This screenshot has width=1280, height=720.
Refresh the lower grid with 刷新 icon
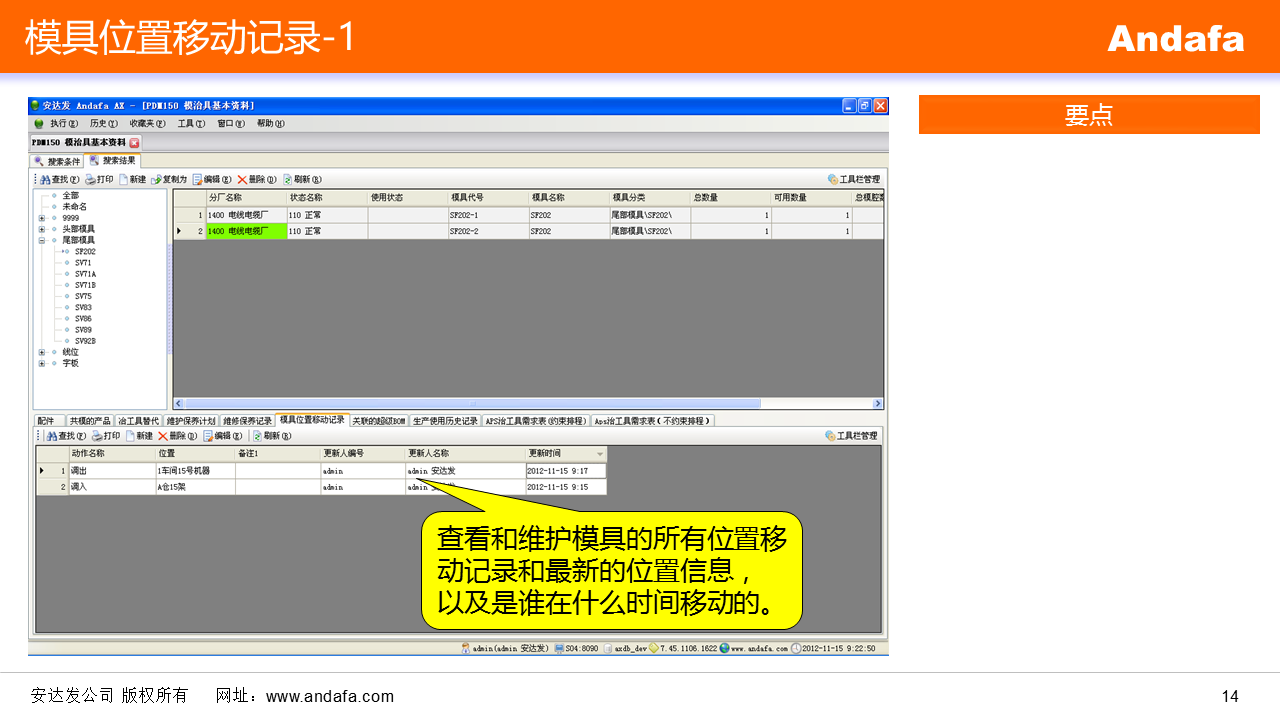point(257,436)
